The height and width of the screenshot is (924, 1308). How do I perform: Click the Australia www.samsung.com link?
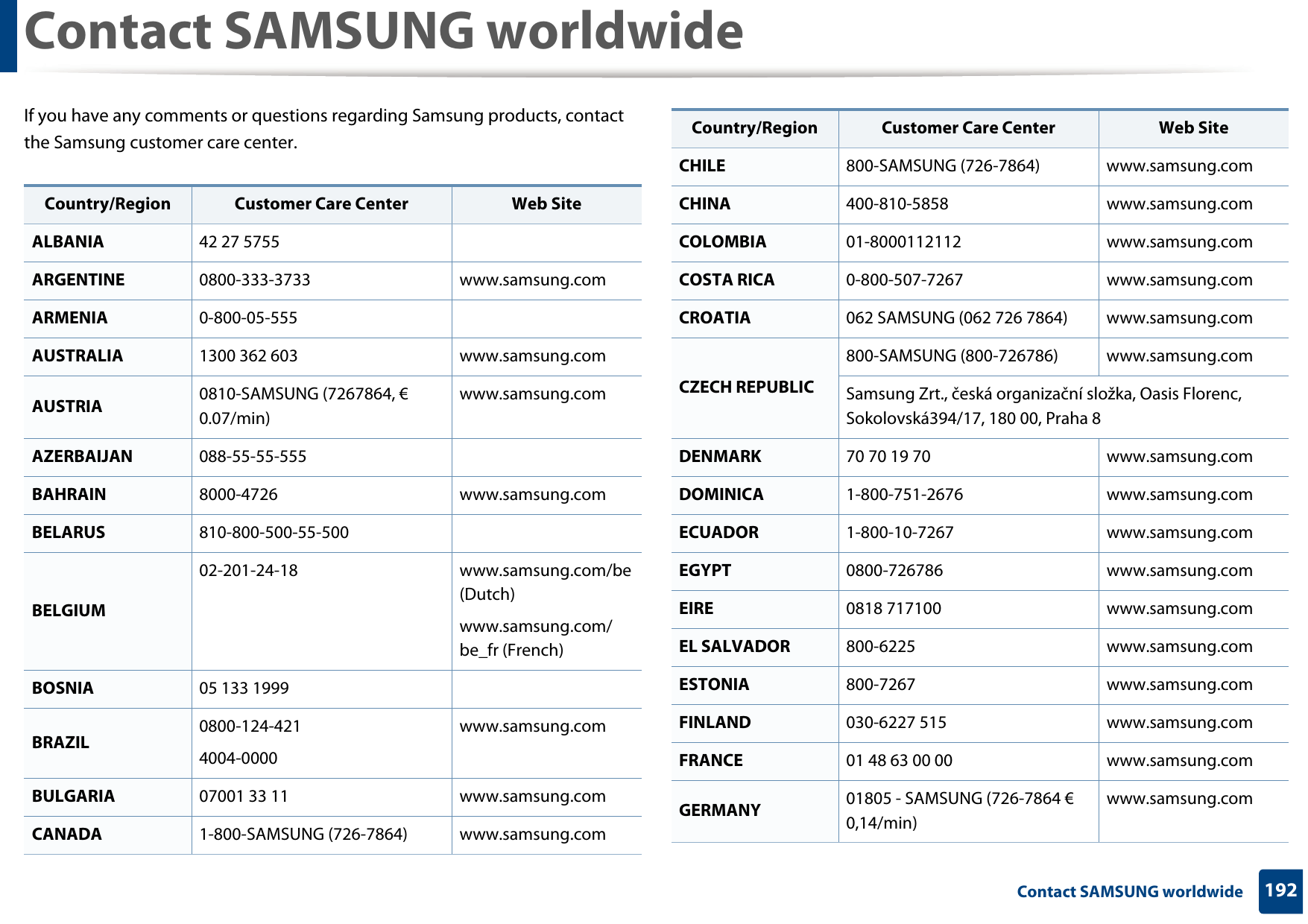[x=532, y=356]
